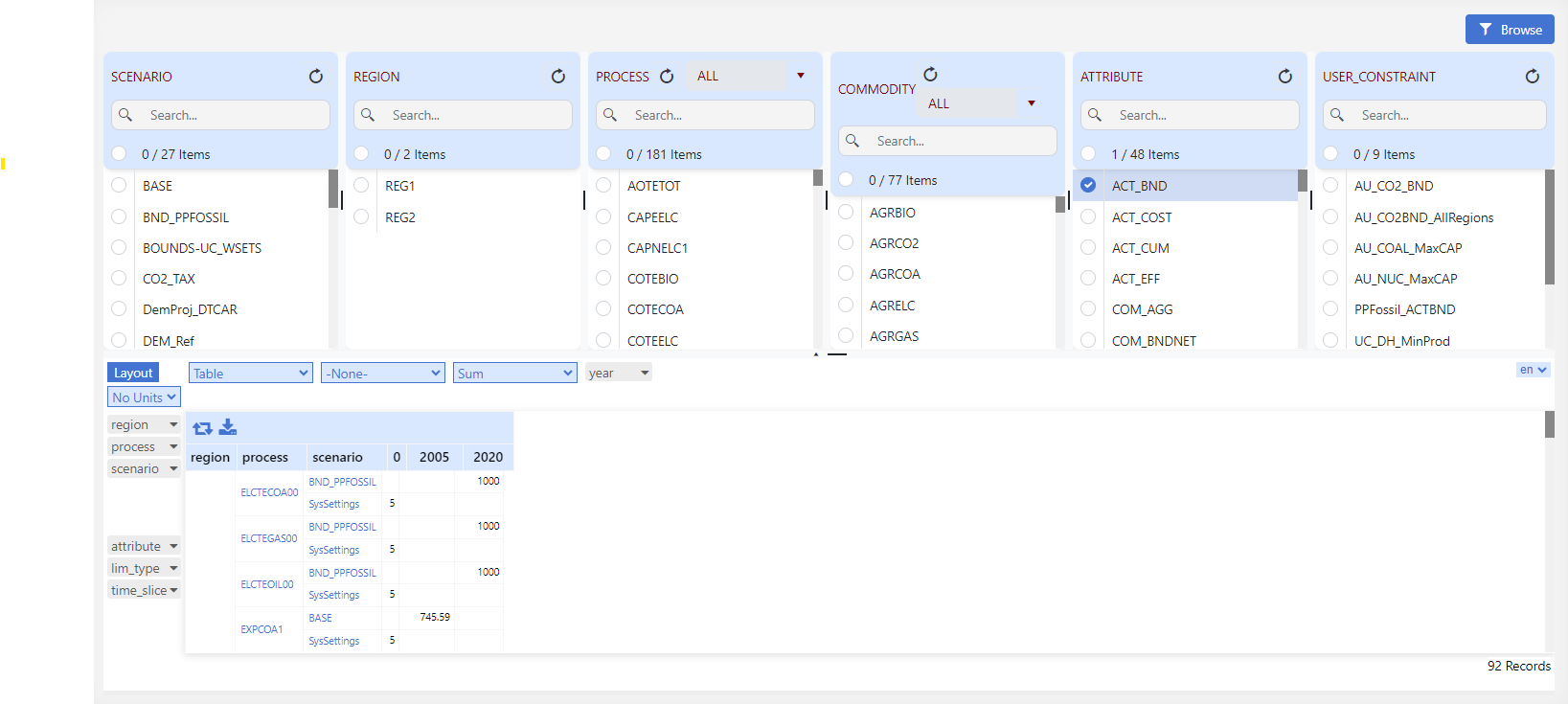Open the No Units dropdown

pos(144,397)
